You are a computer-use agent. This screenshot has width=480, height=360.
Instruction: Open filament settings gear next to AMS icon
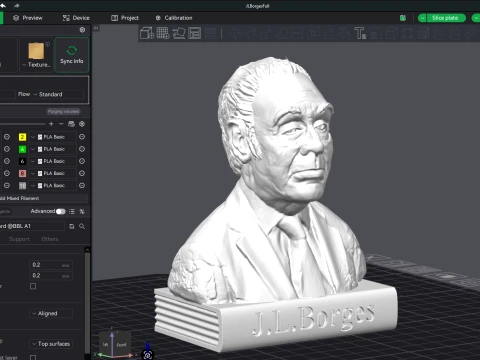click(82, 124)
